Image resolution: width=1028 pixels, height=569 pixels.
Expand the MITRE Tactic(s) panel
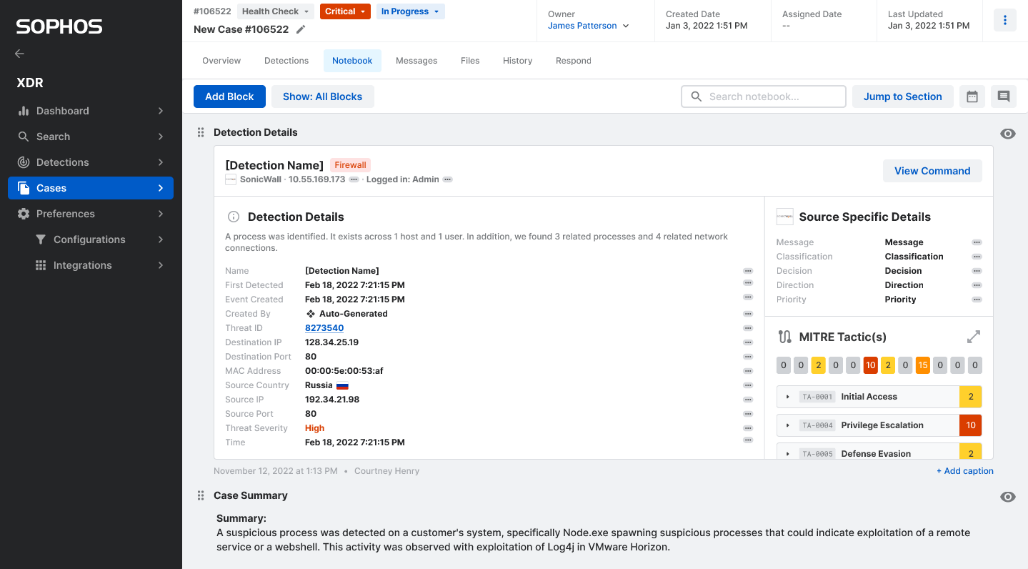click(x=974, y=337)
